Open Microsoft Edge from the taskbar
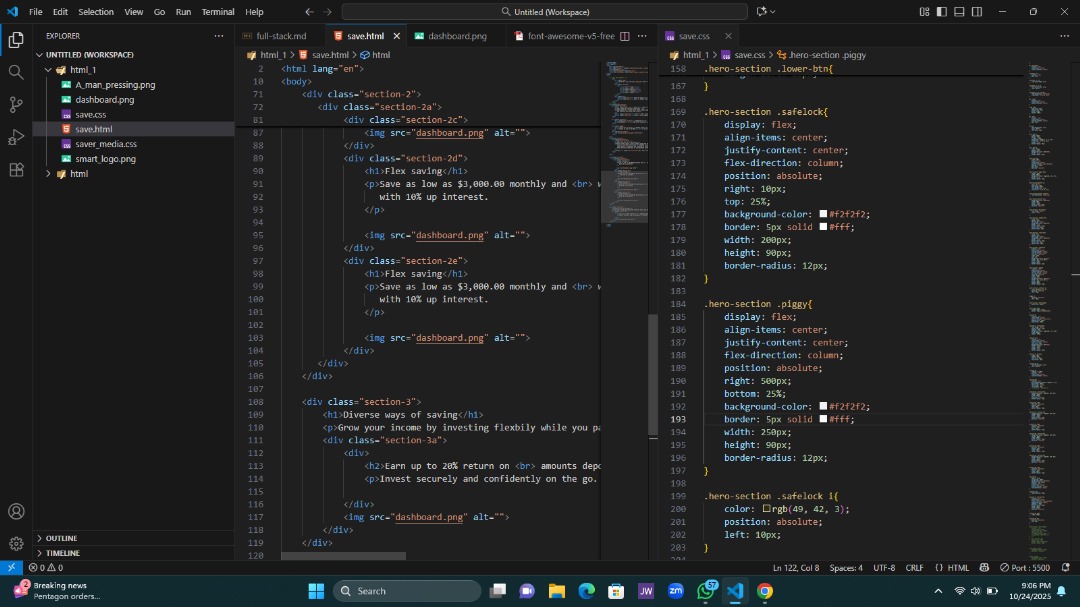Image resolution: width=1080 pixels, height=607 pixels. coord(586,590)
